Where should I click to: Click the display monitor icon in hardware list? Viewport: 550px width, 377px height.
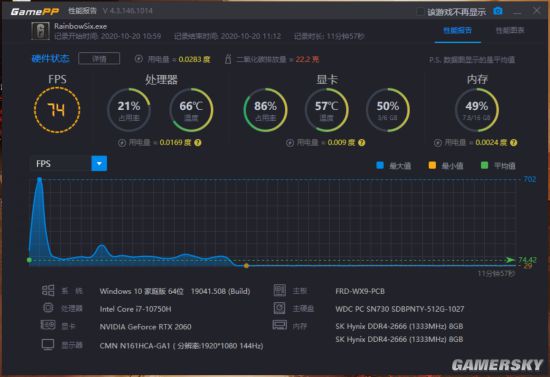[x=48, y=345]
